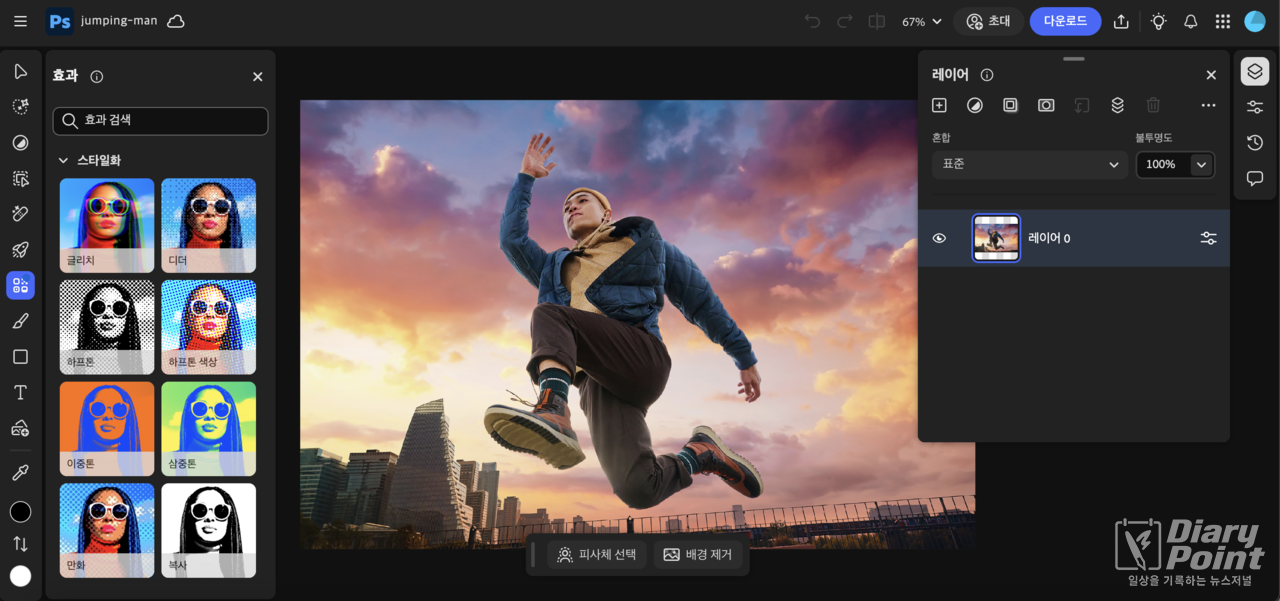Open the user account avatar

point(1255,21)
